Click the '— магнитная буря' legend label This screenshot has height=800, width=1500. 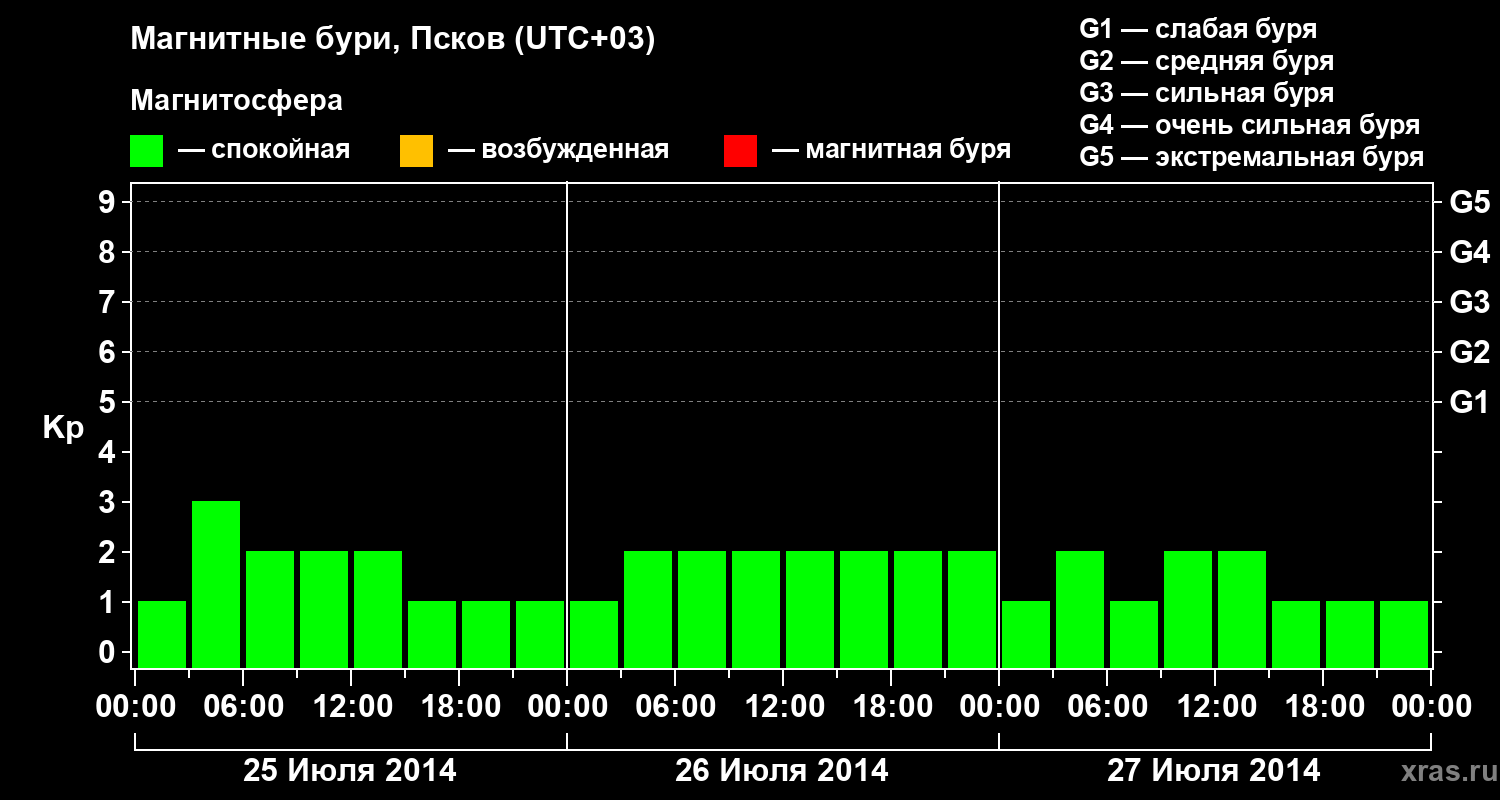click(x=891, y=150)
